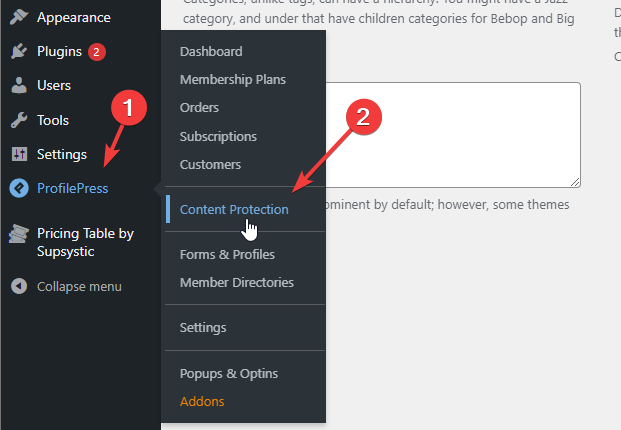Open Content Protection submenu item
Image resolution: width=621 pixels, height=430 pixels.
[234, 209]
